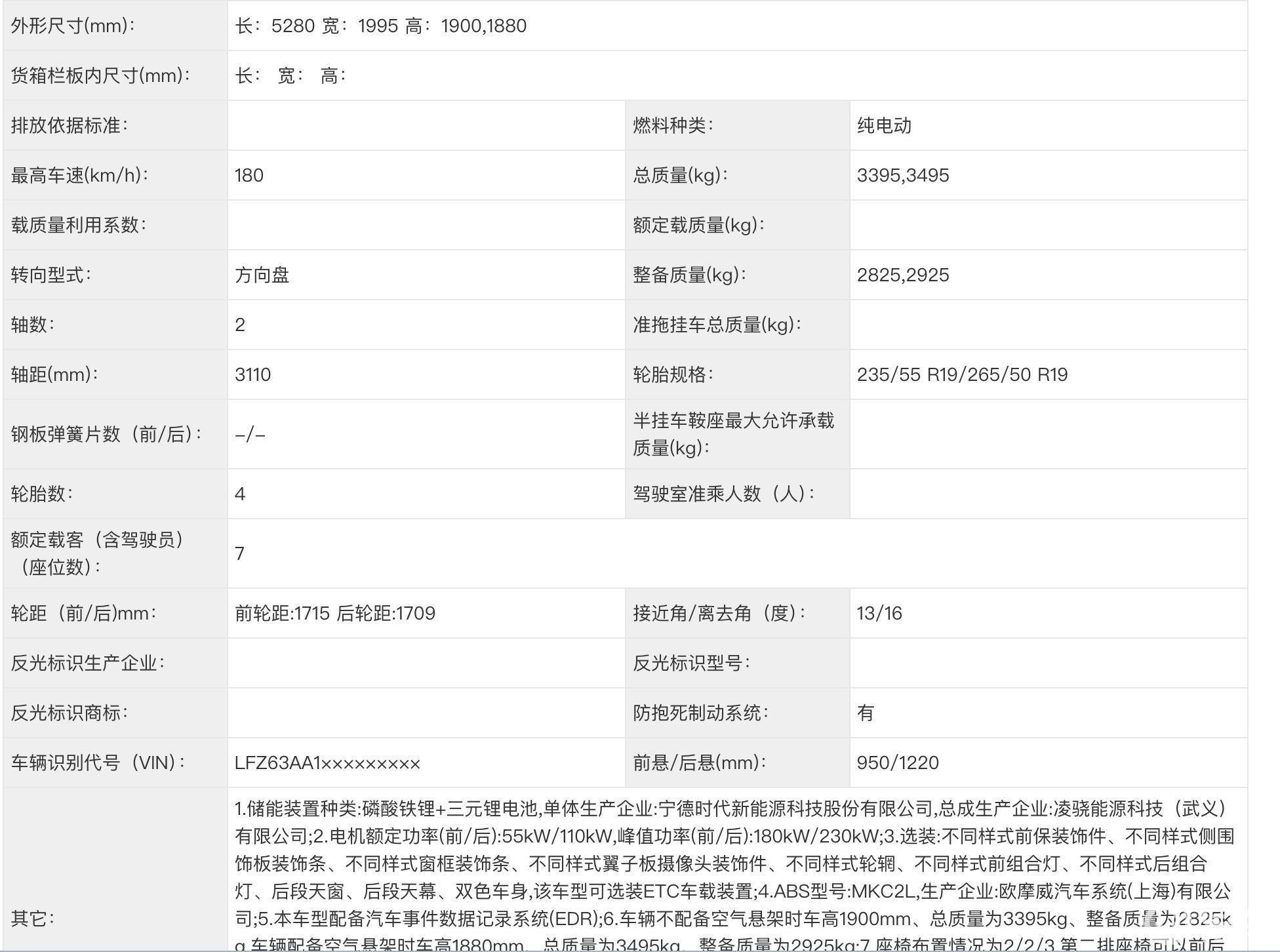The image size is (1280, 952).
Task: Click the 前悬/后悬 value 950/1220
Action: [898, 763]
